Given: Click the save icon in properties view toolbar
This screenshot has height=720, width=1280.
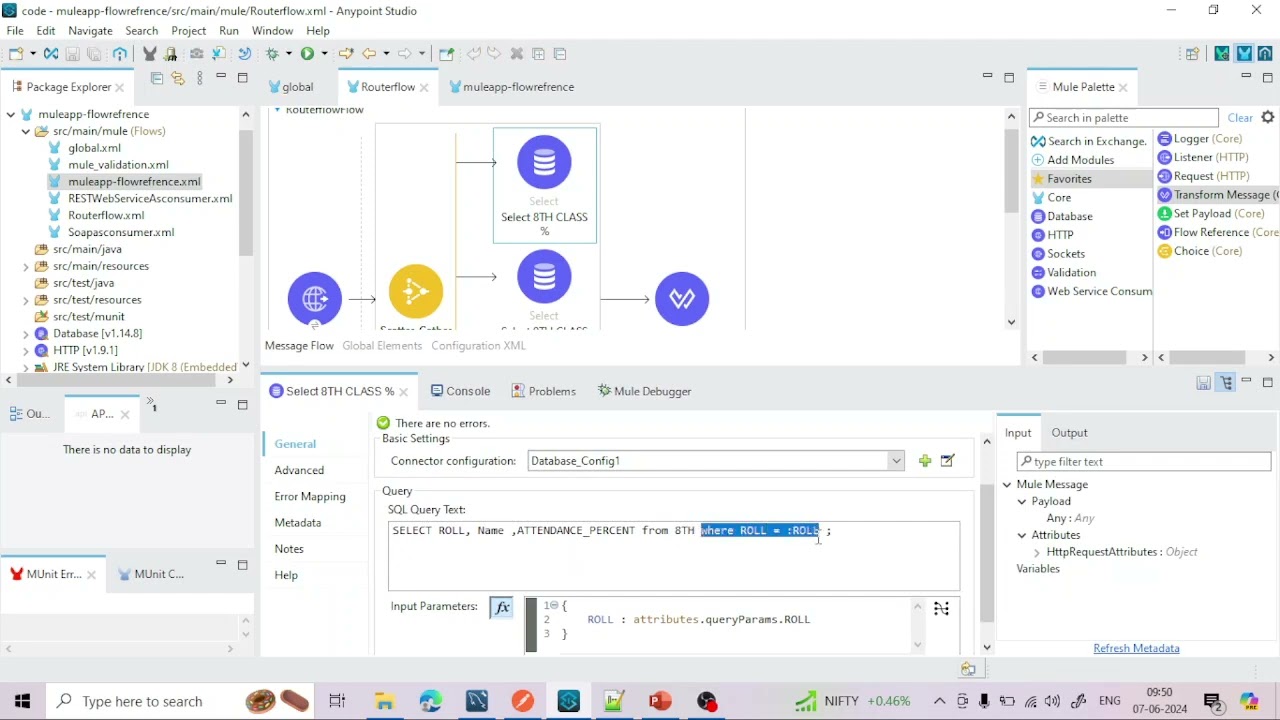Looking at the screenshot, I should point(1204,383).
